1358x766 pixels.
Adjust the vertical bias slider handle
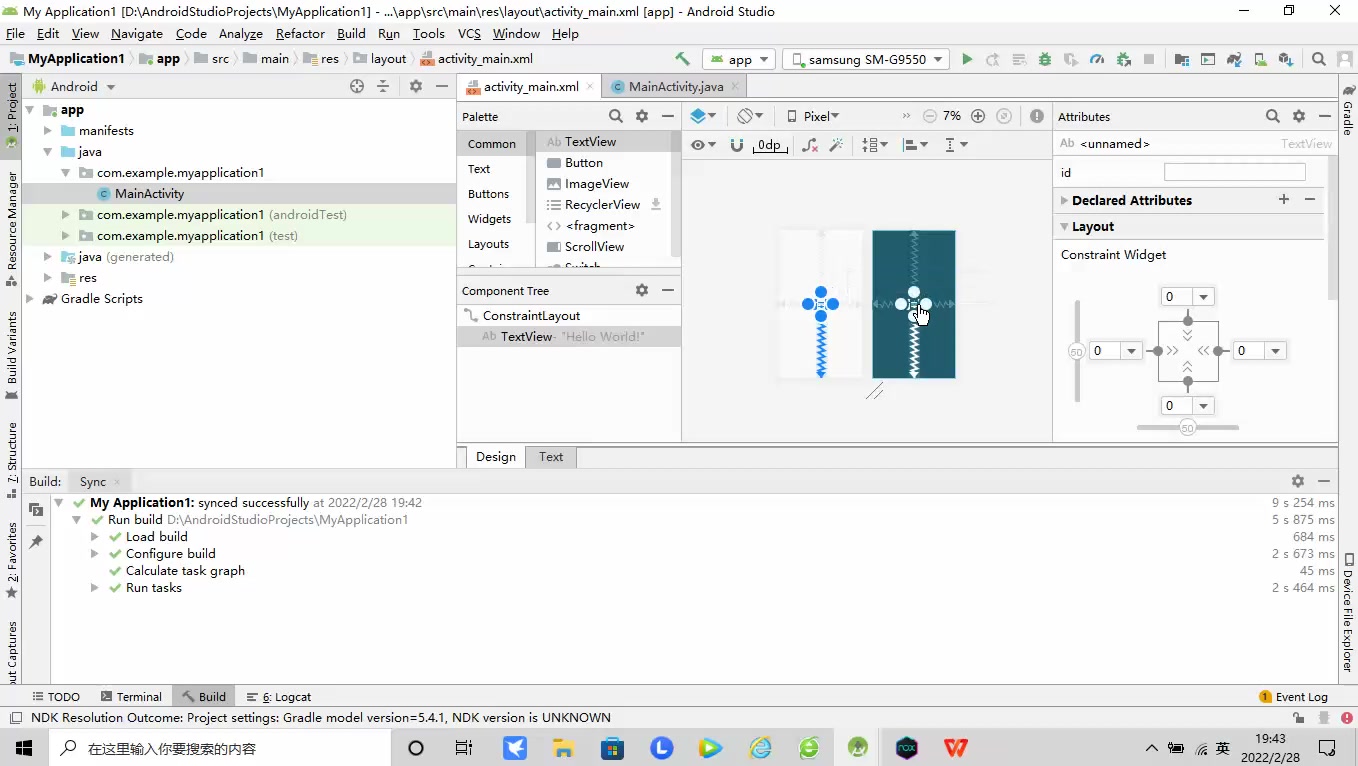point(1077,352)
